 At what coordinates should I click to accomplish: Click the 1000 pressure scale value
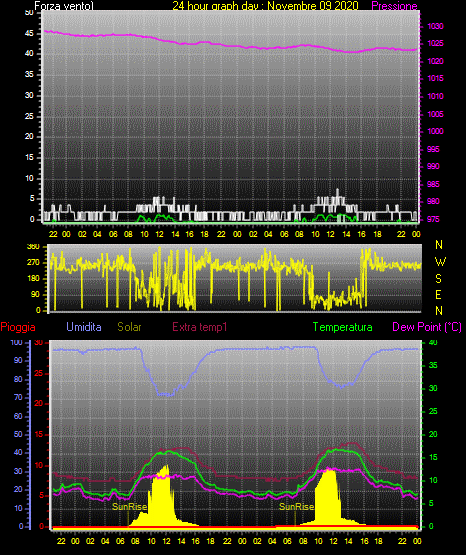tap(435, 131)
